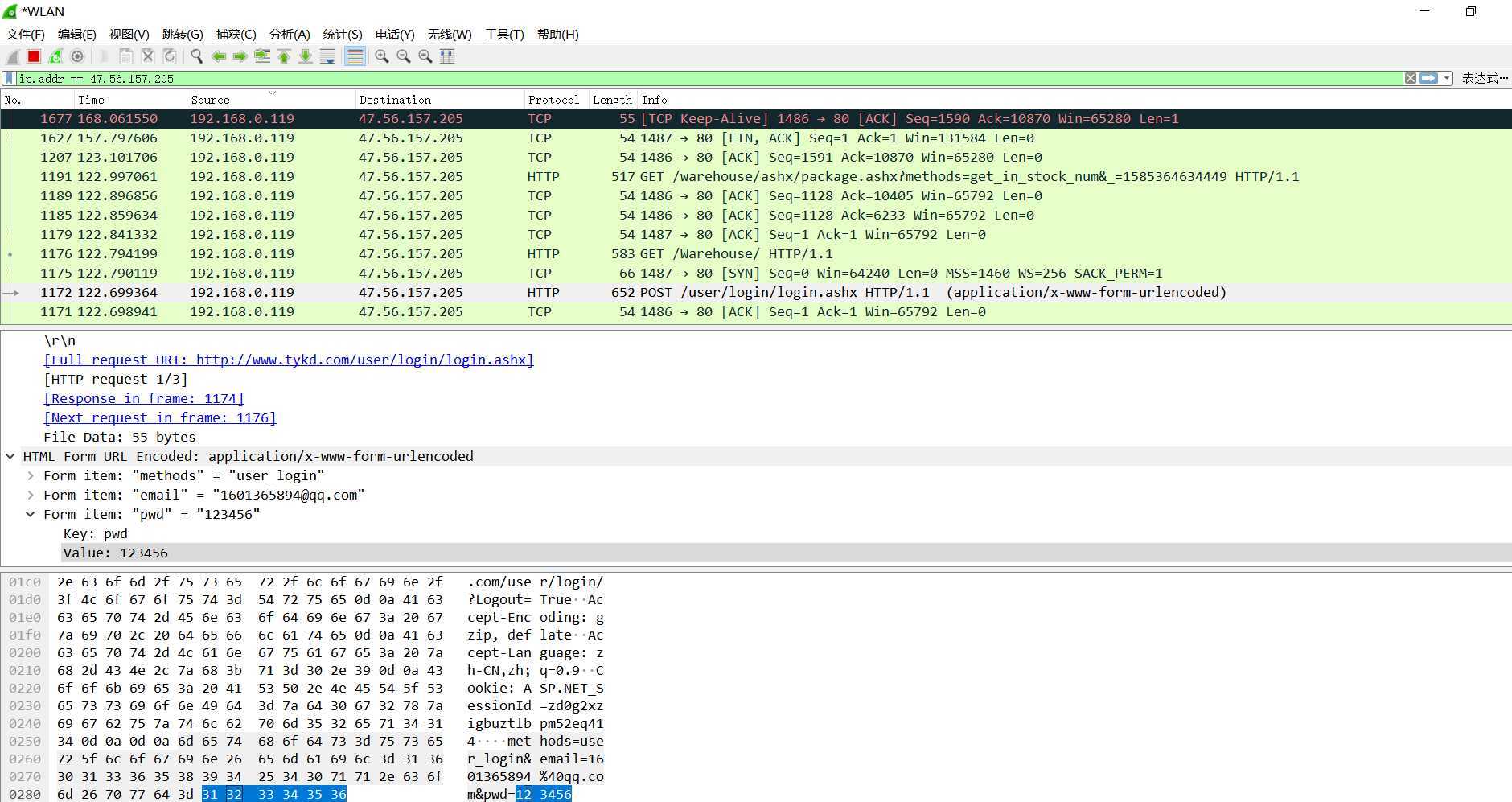Open the 统计(S) menu
The height and width of the screenshot is (802, 1512).
(343, 34)
